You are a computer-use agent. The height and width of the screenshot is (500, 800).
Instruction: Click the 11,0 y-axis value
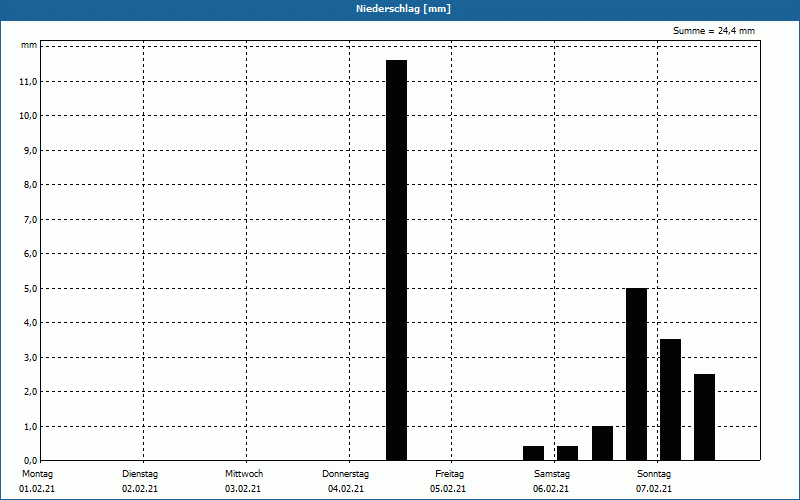tap(28, 82)
